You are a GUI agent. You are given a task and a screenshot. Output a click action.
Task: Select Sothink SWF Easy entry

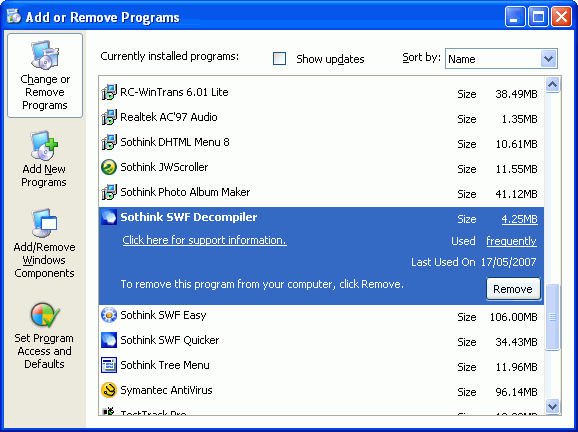pyautogui.click(x=321, y=316)
